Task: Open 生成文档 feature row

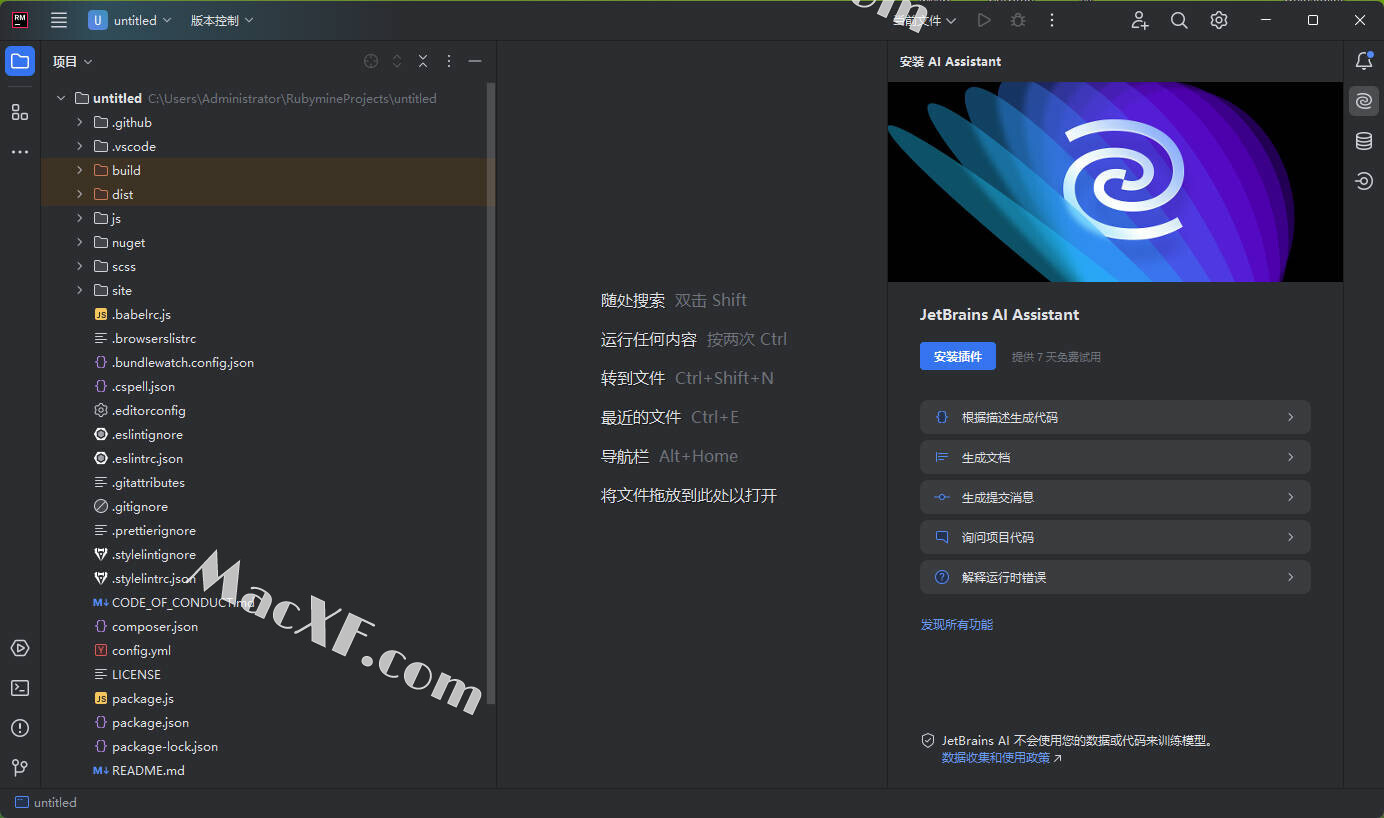Action: pyautogui.click(x=1115, y=457)
